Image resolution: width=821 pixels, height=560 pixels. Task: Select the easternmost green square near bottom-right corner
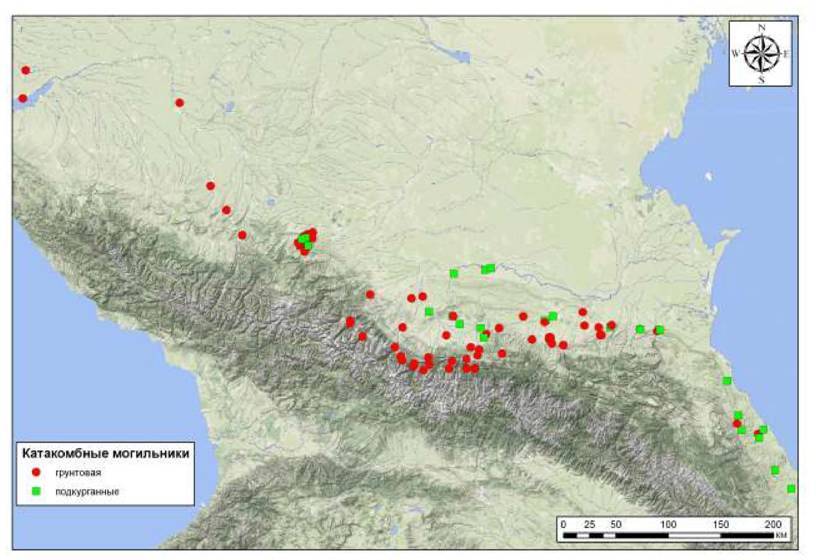(x=791, y=489)
